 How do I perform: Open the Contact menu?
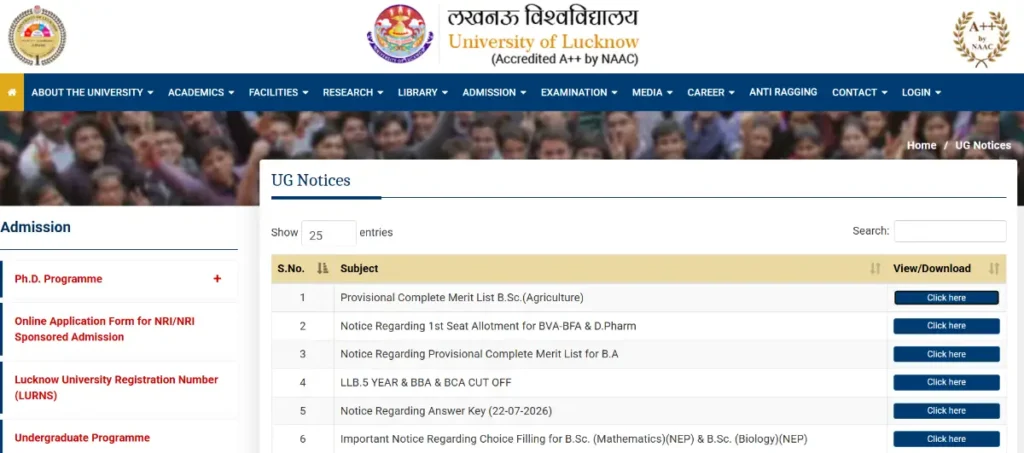859,93
